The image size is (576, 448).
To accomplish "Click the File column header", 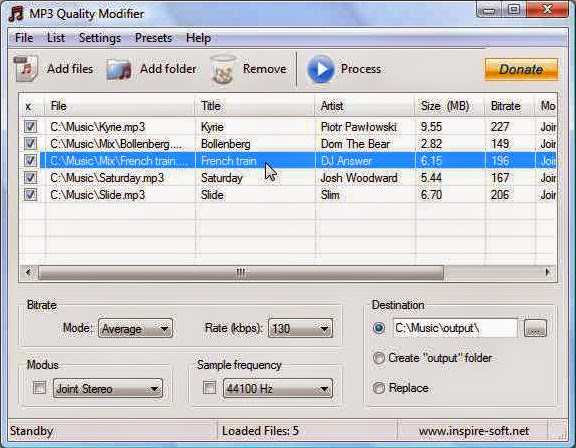I will tap(120, 106).
